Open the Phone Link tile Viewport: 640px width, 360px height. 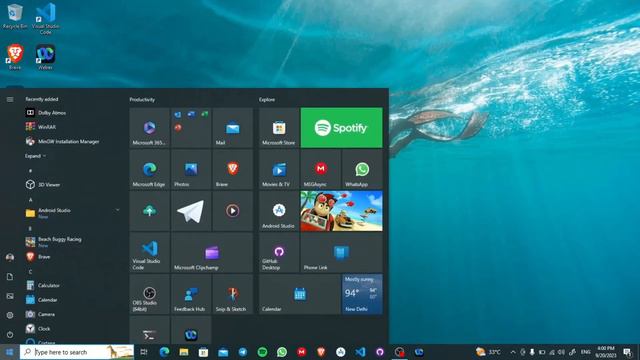coord(342,253)
